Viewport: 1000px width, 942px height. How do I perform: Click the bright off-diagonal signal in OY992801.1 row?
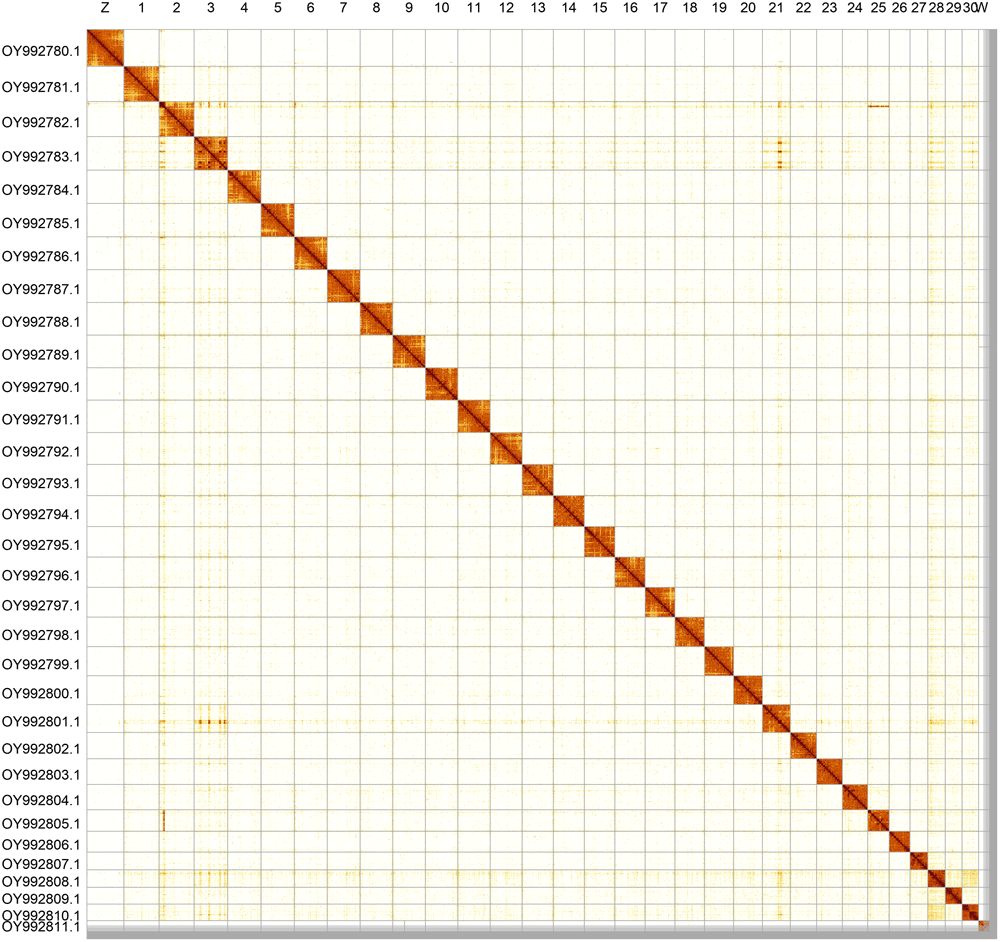click(x=210, y=719)
